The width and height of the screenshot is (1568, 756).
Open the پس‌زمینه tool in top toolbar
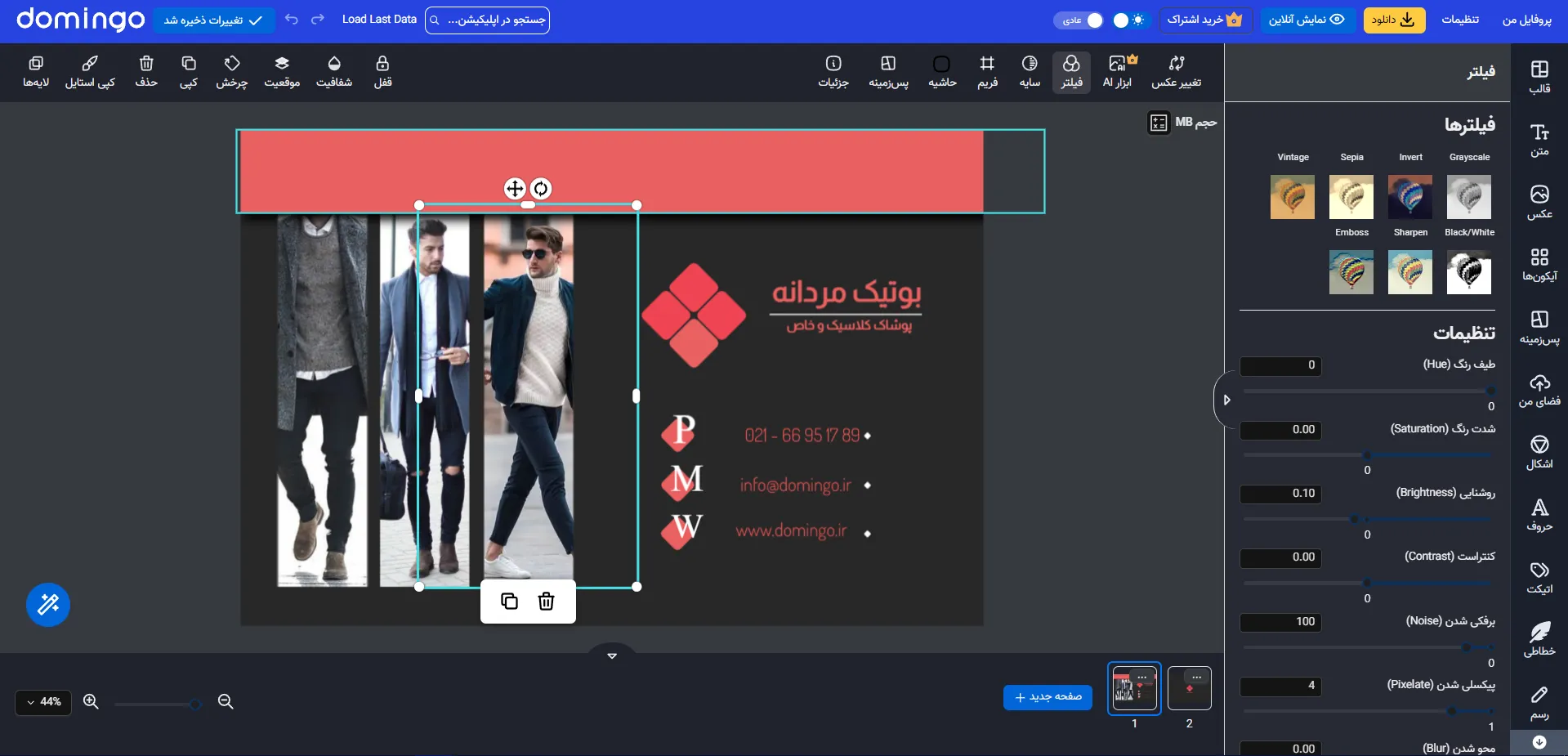pos(888,72)
